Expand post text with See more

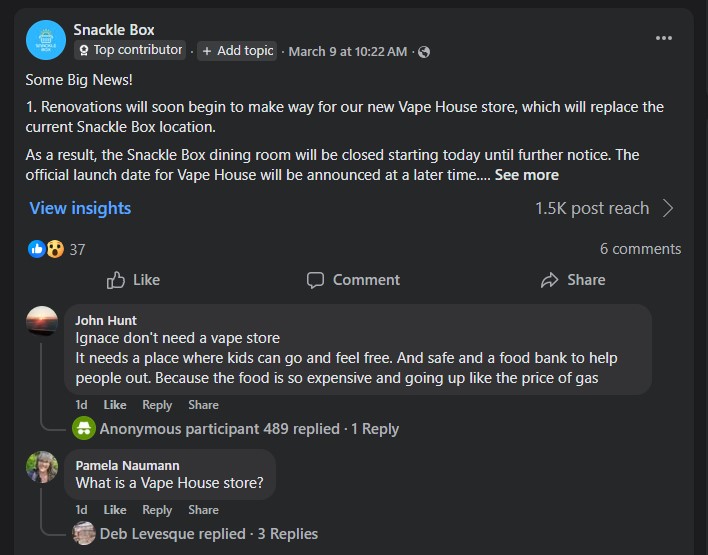(x=526, y=175)
